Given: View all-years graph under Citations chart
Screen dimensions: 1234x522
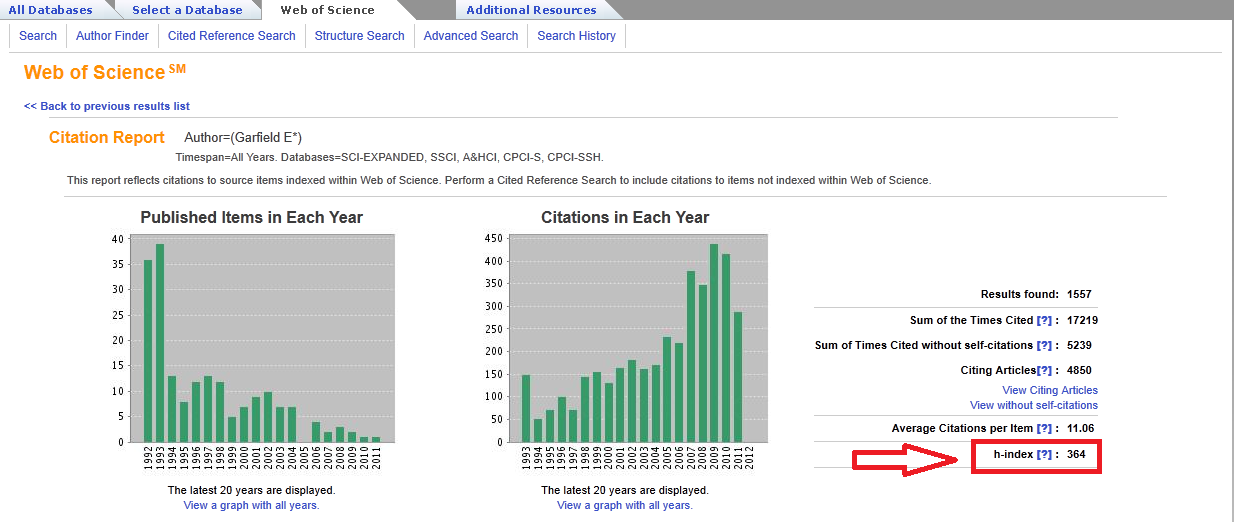Looking at the screenshot, I should coord(625,505).
